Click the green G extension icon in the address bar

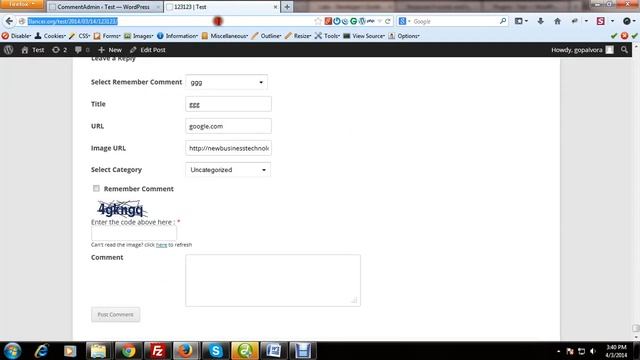pyautogui.click(x=353, y=21)
